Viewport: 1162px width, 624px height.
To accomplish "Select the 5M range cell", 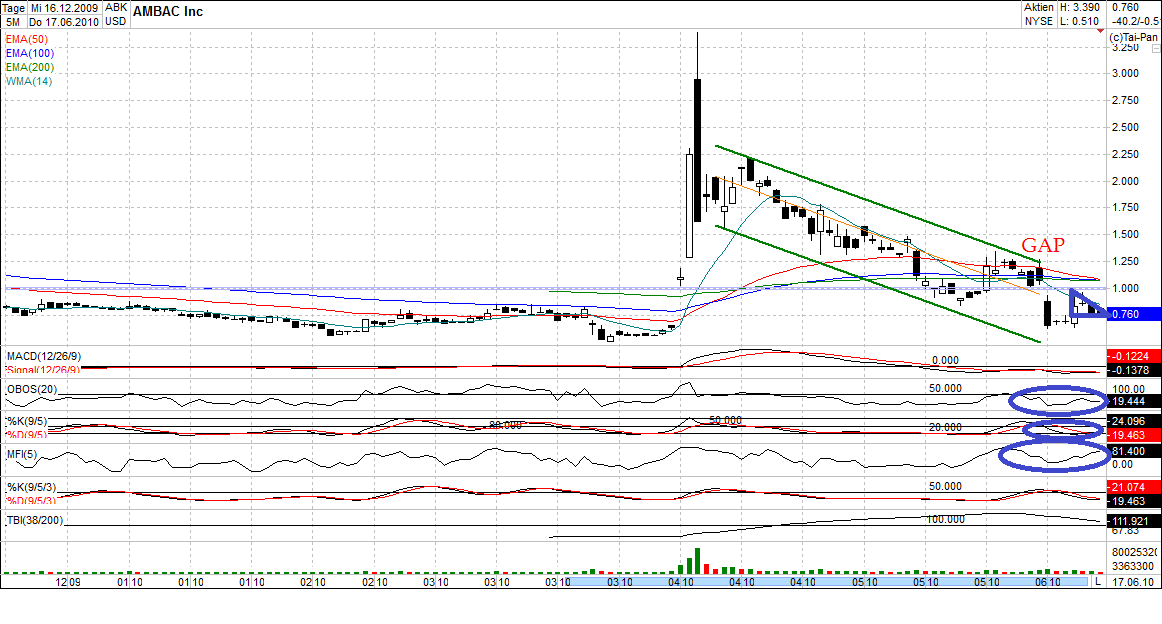I will click(x=13, y=22).
